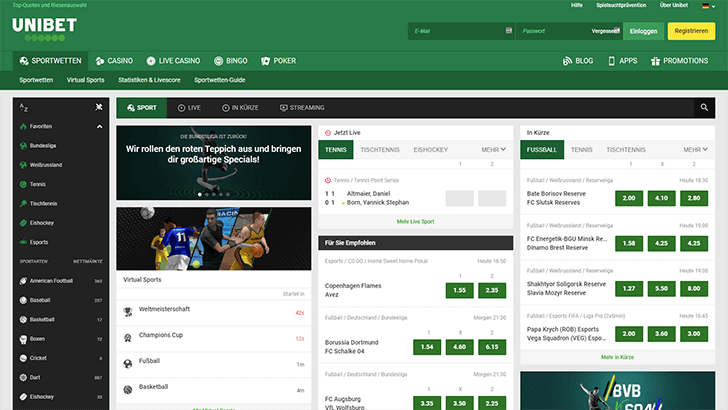Screen dimensions: 728x410
Task: Click the Tischtennis paddle icon in sidebar
Action: pos(23,203)
